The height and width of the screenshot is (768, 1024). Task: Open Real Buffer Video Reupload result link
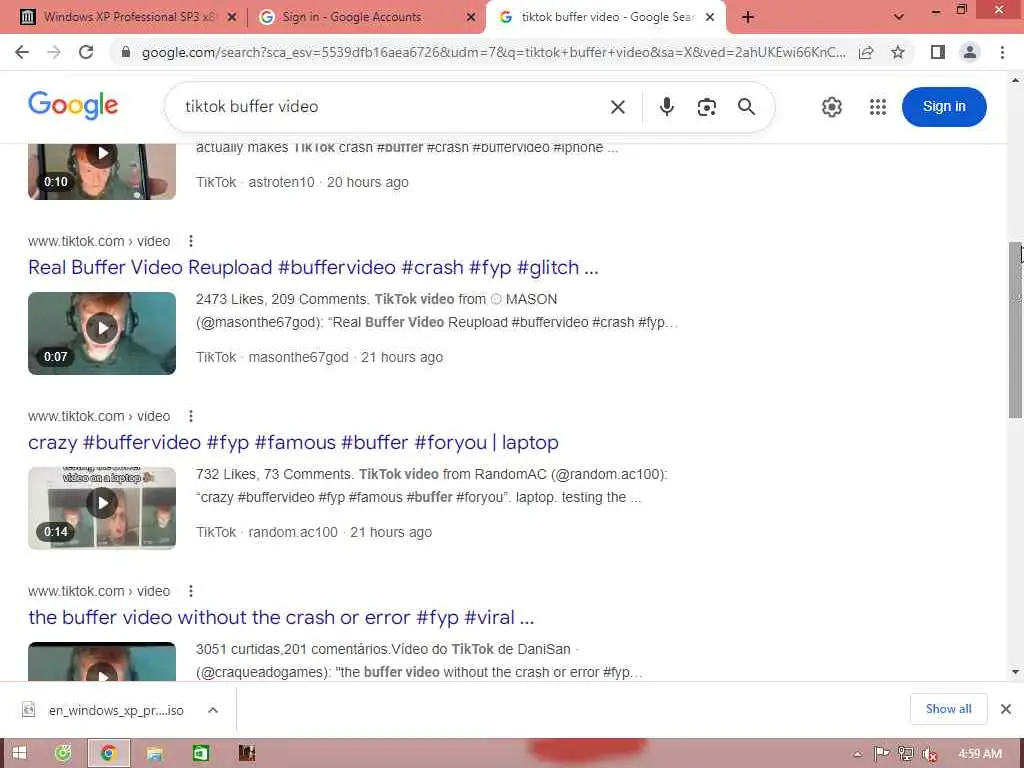tap(313, 267)
